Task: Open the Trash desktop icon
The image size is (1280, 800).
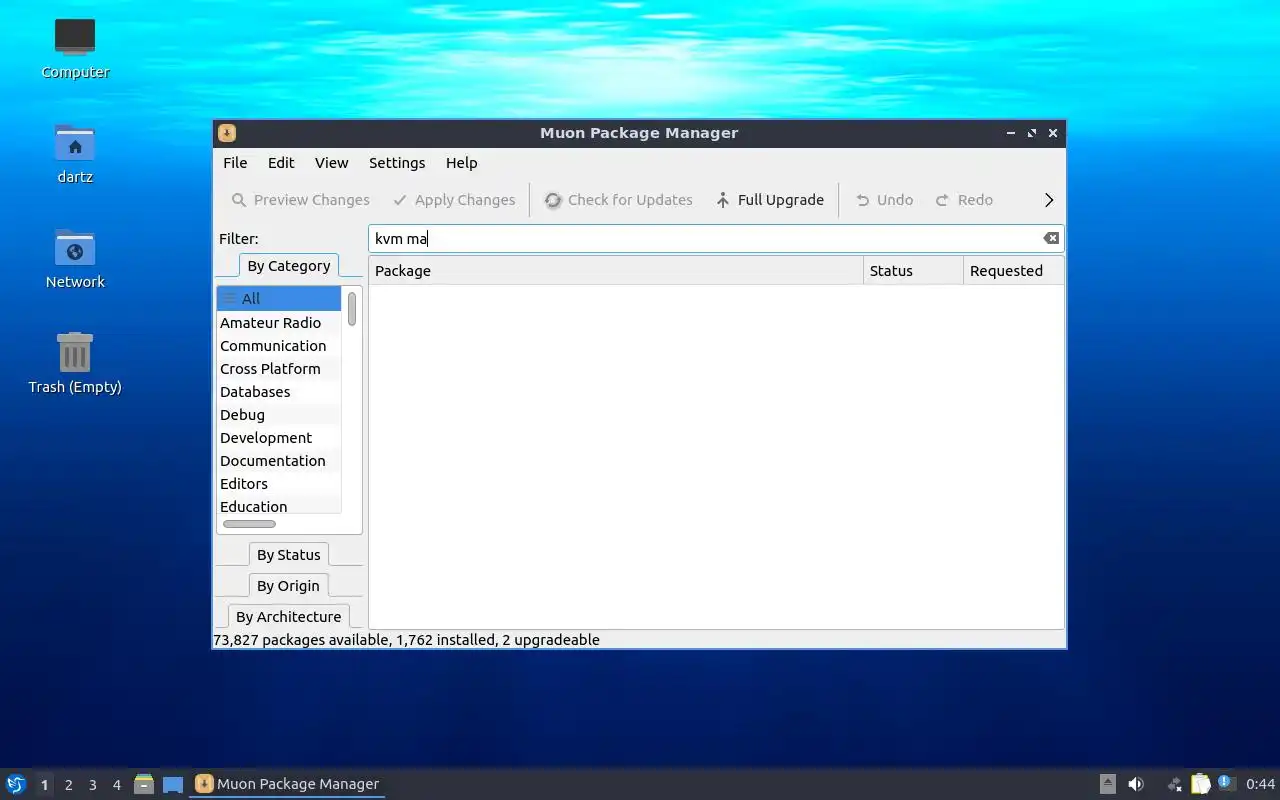Action: click(75, 363)
